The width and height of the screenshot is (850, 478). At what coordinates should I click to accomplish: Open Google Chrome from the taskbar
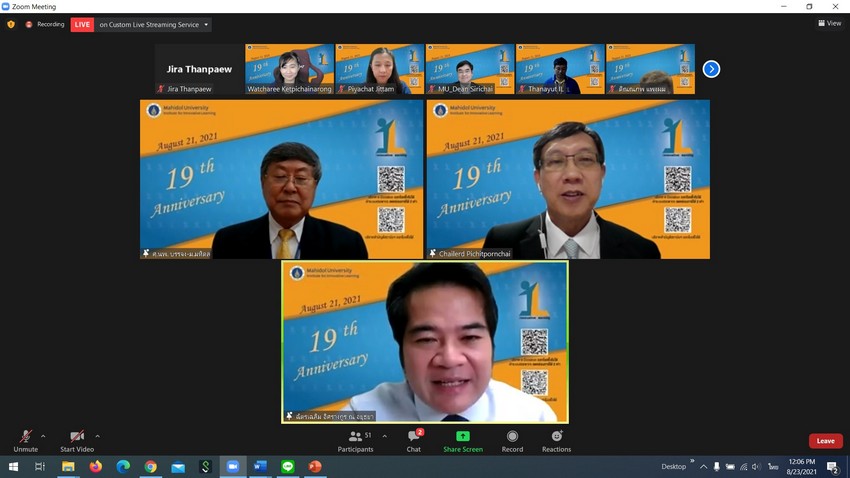click(150, 467)
